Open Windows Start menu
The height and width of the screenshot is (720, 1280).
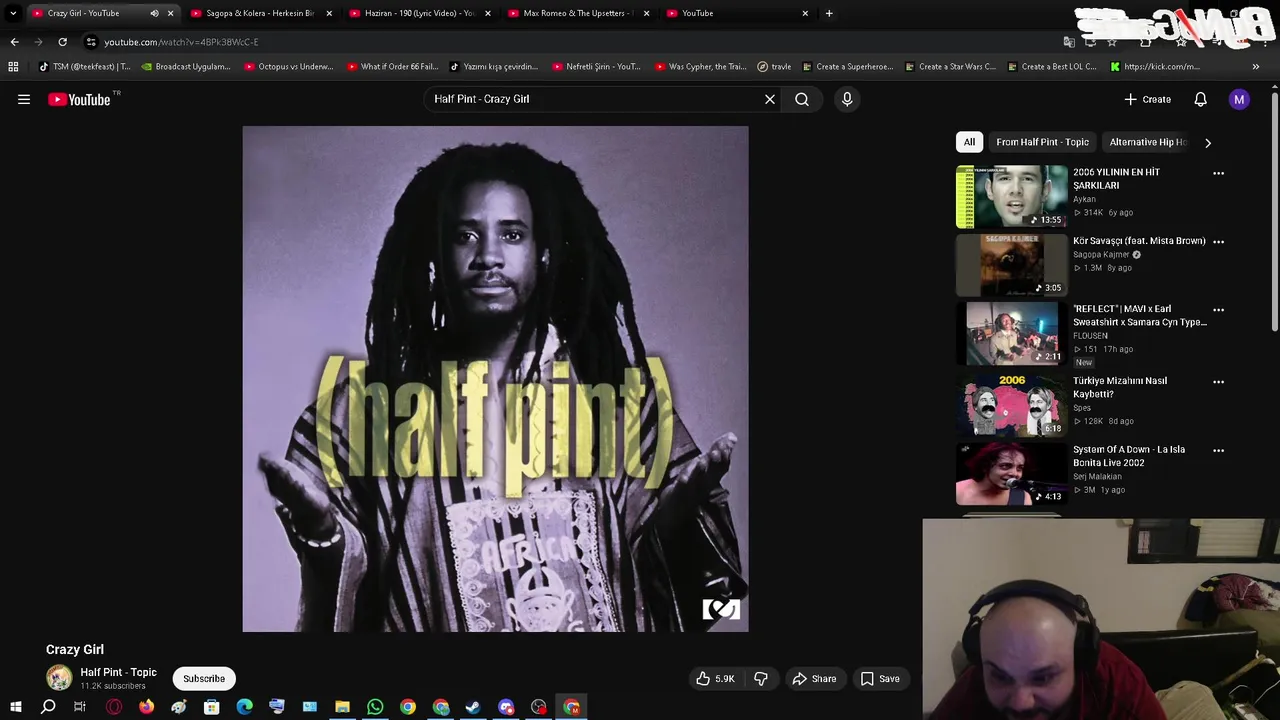pyautogui.click(x=15, y=707)
